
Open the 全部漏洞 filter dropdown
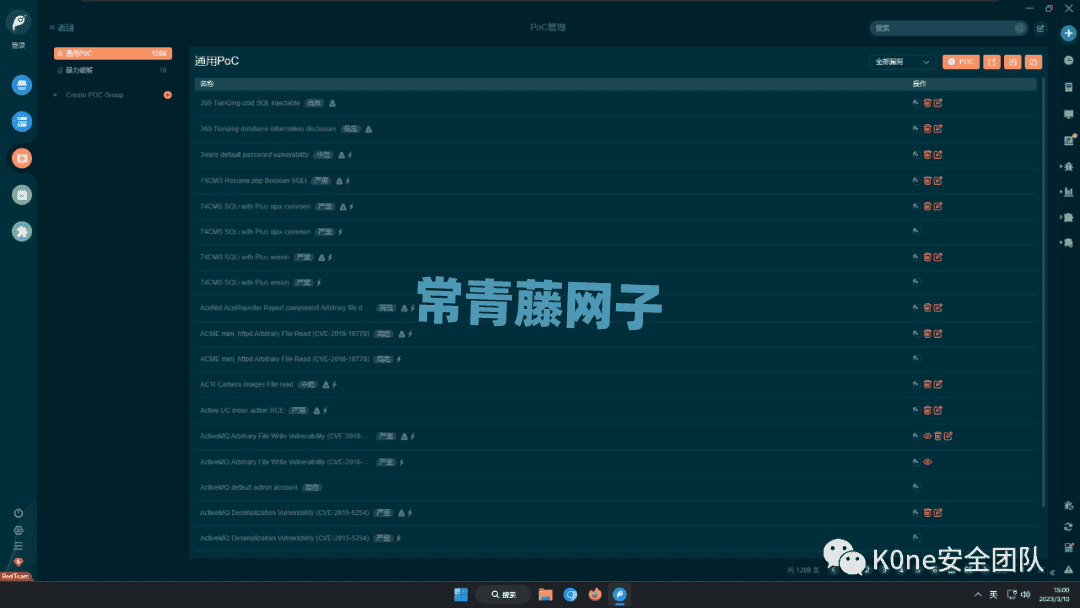[x=902, y=62]
